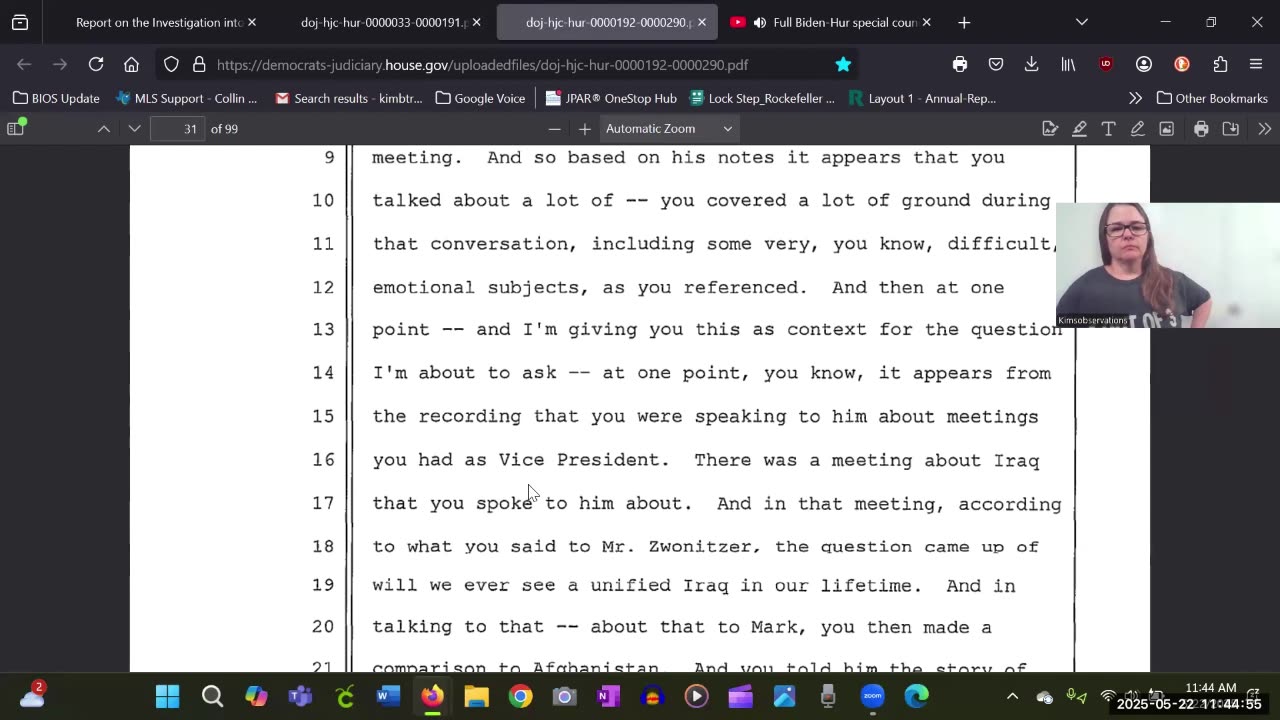The height and width of the screenshot is (720, 1280).
Task: Open the Extensions puzzle menu
Action: [x=1220, y=64]
